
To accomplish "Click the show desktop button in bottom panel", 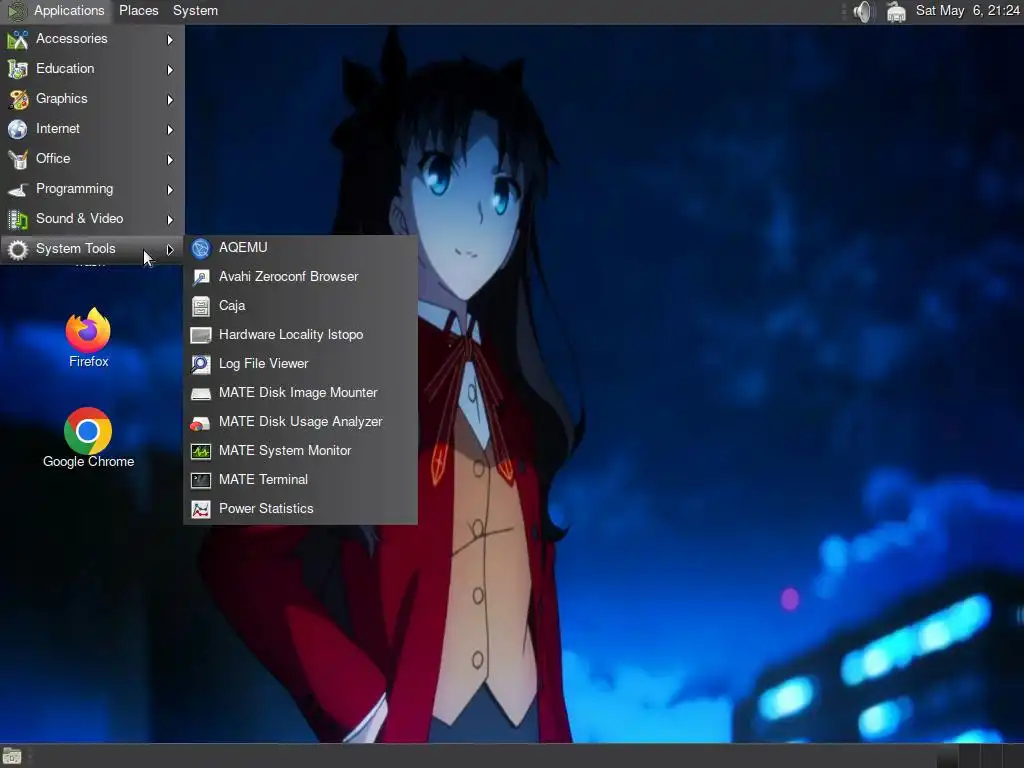I will [12, 756].
